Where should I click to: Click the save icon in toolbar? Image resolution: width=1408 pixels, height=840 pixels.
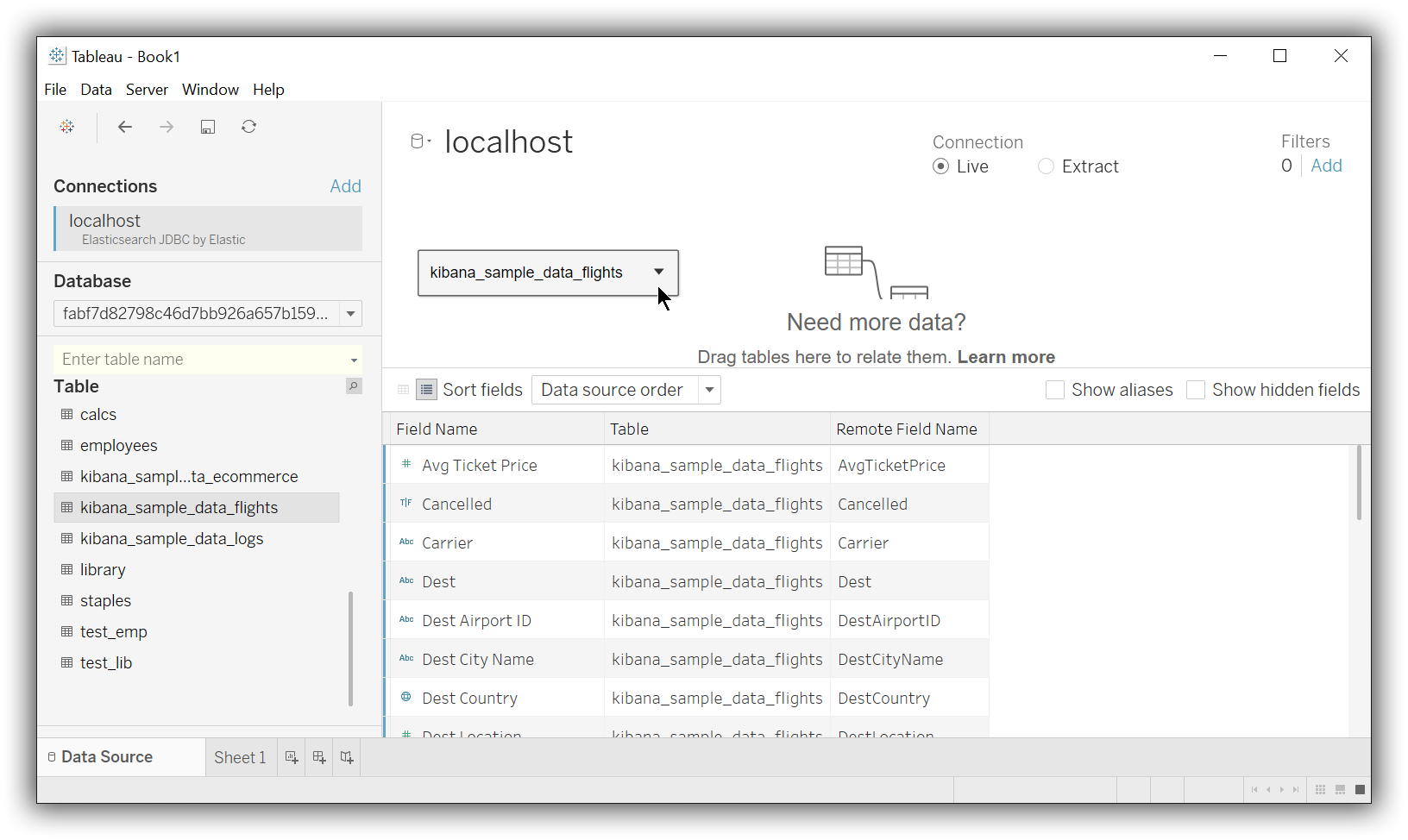point(208,127)
